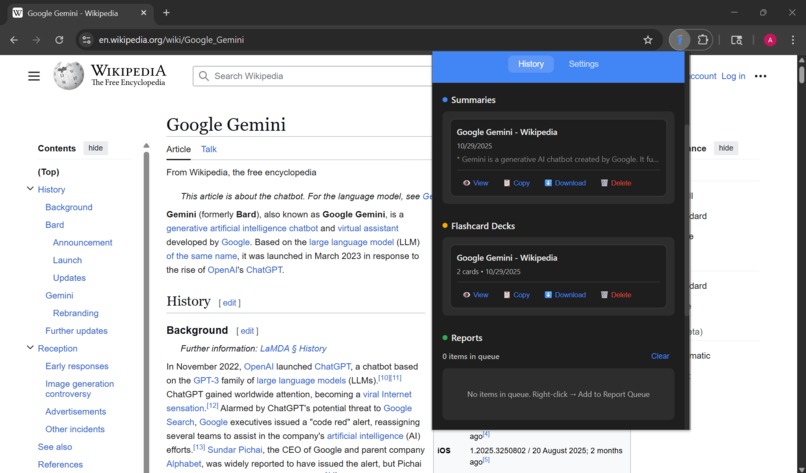Viewport: 806px width, 473px height.
Task: Jump to Bard in contents
Action: point(54,225)
